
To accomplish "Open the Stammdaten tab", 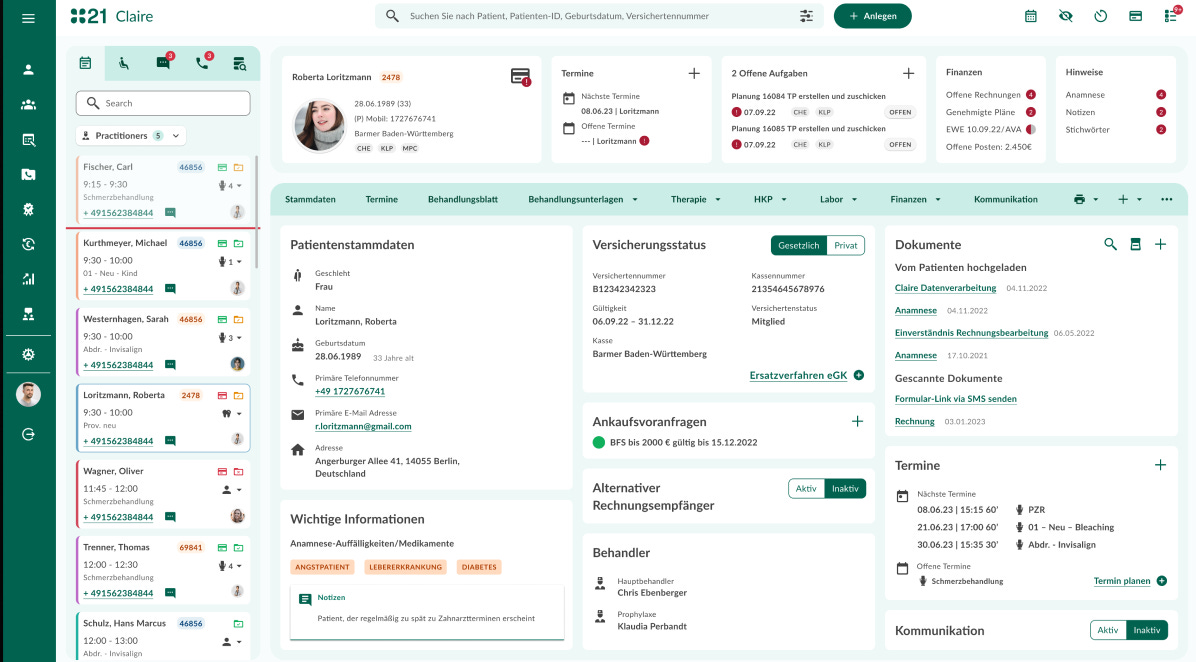I will tap(310, 199).
